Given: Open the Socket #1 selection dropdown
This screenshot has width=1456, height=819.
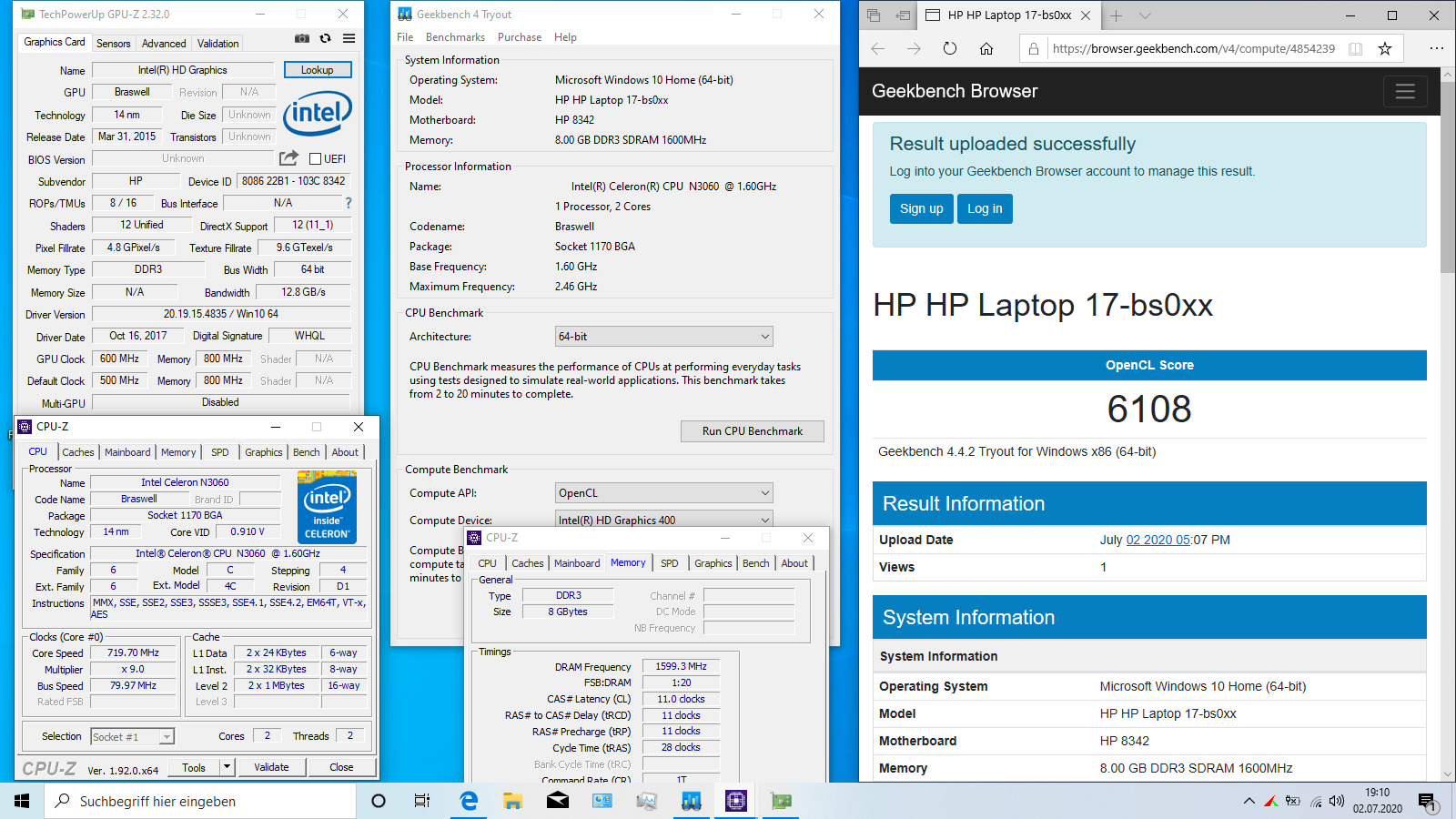Looking at the screenshot, I should pos(133,736).
